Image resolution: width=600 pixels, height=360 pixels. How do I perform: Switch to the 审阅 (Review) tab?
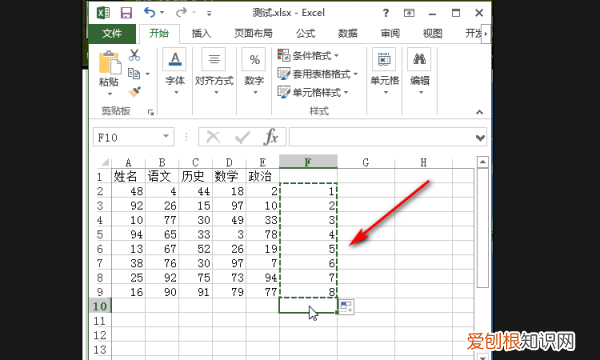click(x=390, y=34)
